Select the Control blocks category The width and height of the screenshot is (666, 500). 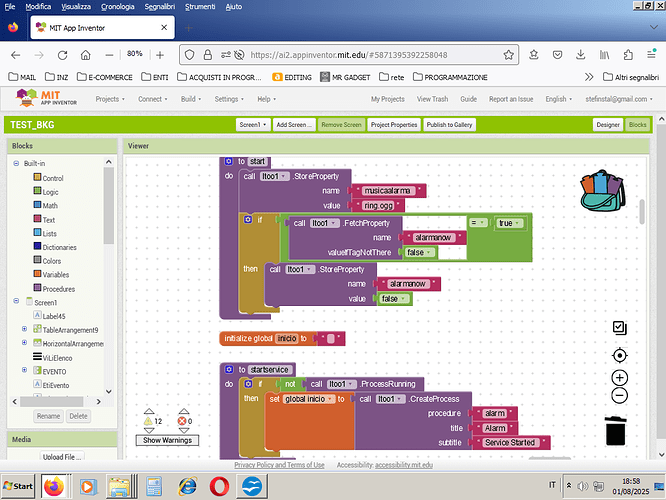[53, 178]
